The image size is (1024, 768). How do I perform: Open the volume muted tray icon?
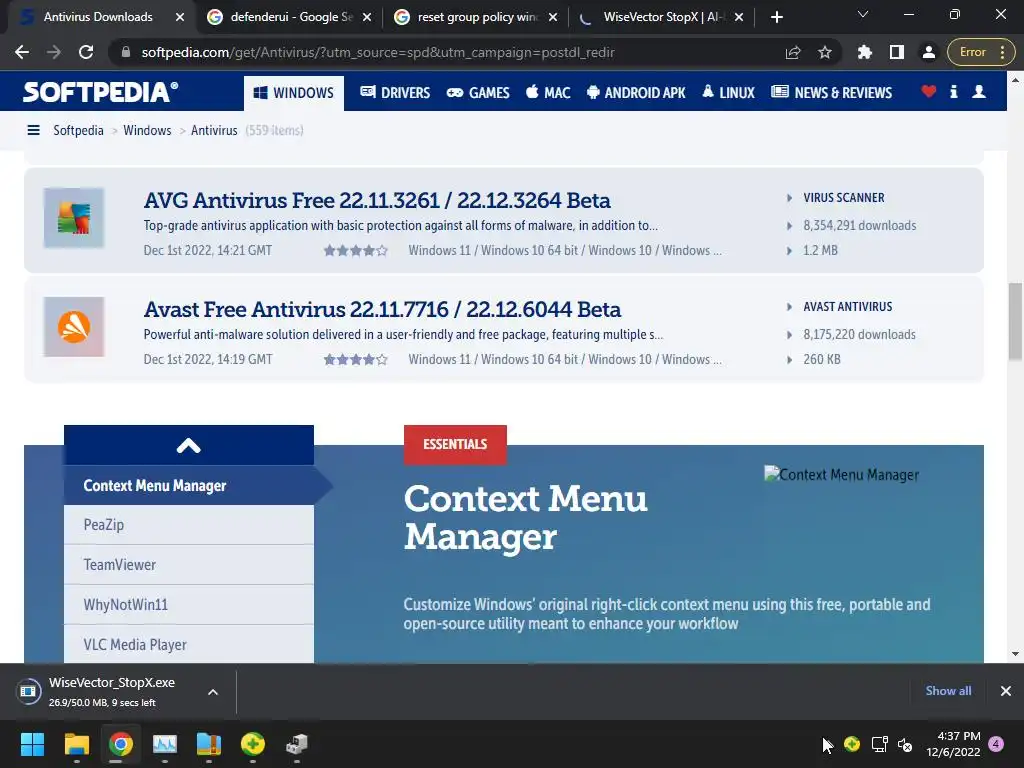[905, 744]
